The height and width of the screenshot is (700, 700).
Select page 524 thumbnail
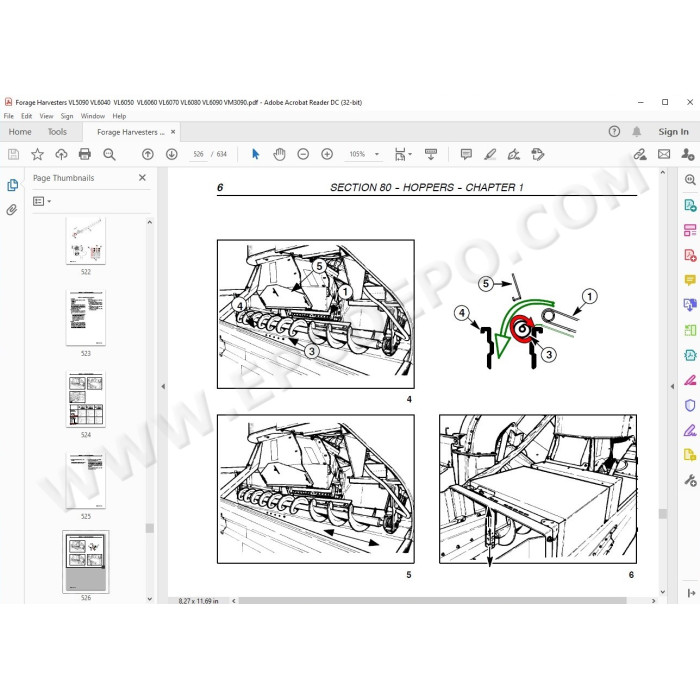(86, 399)
